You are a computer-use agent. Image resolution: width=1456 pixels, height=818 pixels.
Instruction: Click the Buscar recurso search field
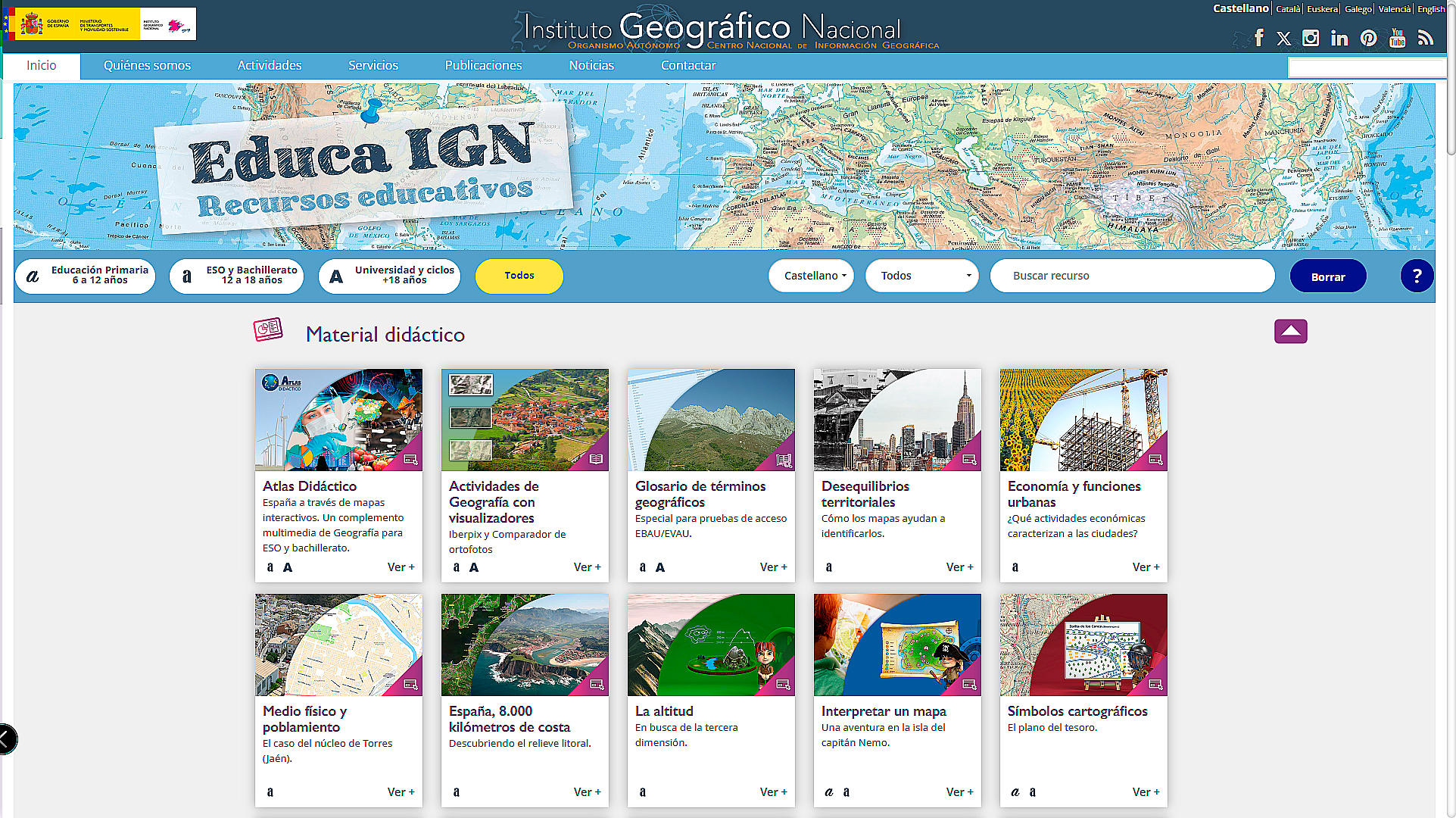[x=1131, y=276]
